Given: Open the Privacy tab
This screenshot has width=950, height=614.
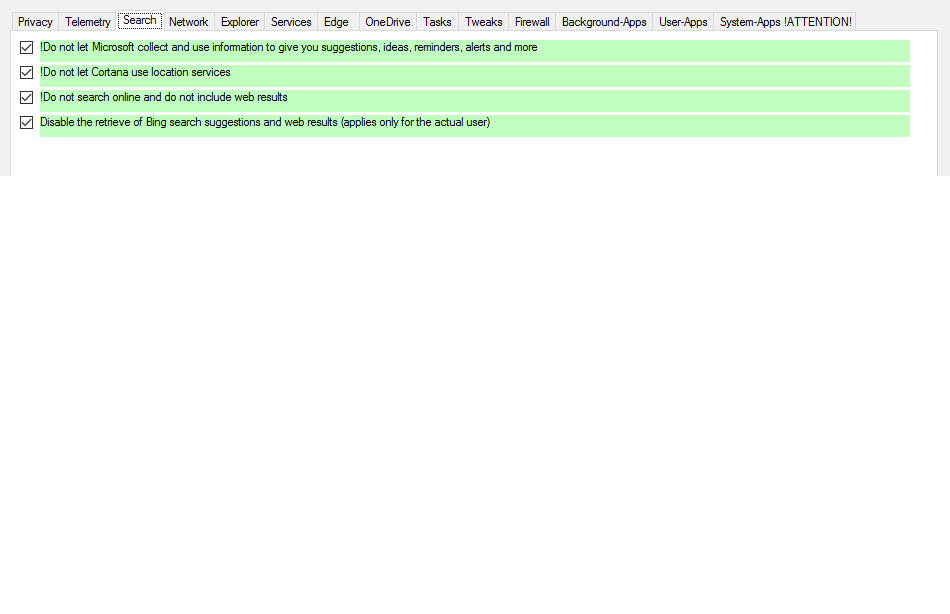Looking at the screenshot, I should pyautogui.click(x=35, y=22).
